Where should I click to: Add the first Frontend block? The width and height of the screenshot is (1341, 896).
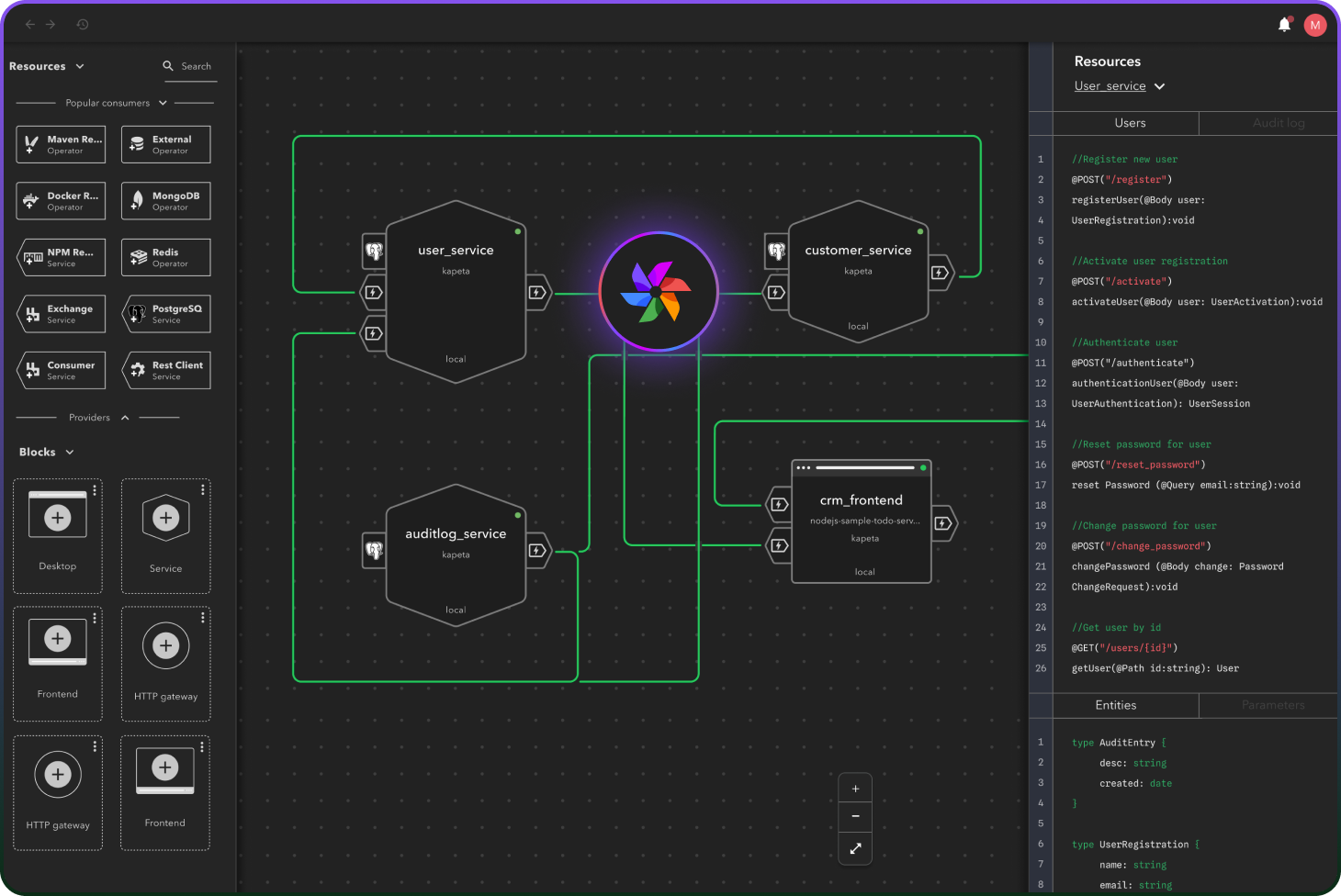(58, 664)
